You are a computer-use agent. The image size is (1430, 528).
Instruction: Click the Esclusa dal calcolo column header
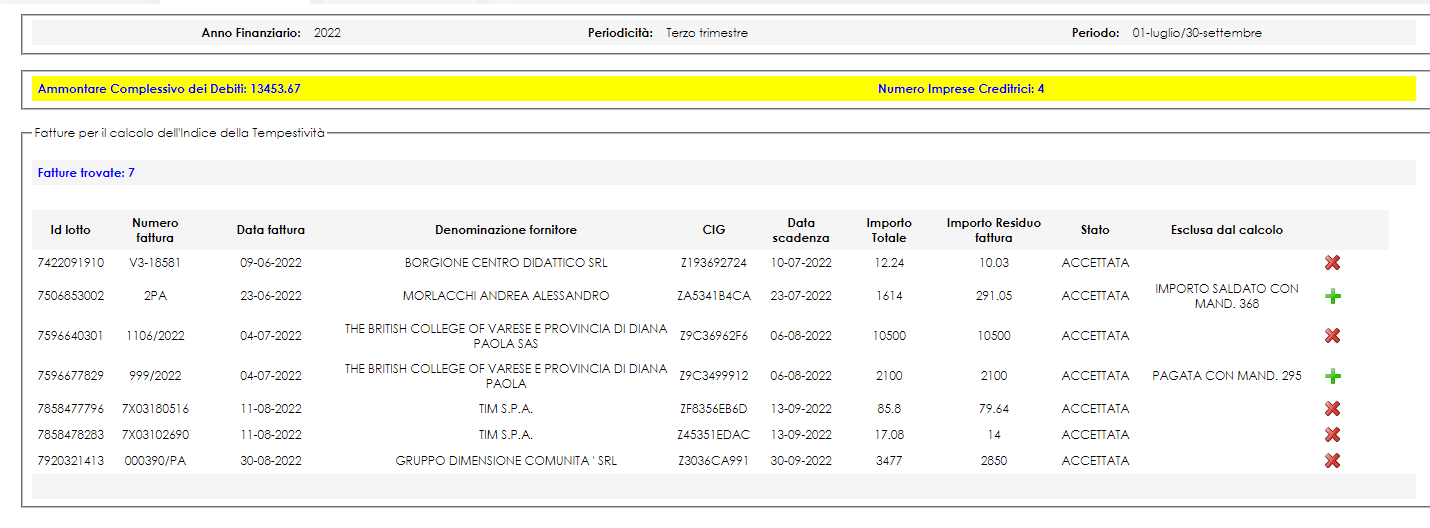(1226, 230)
